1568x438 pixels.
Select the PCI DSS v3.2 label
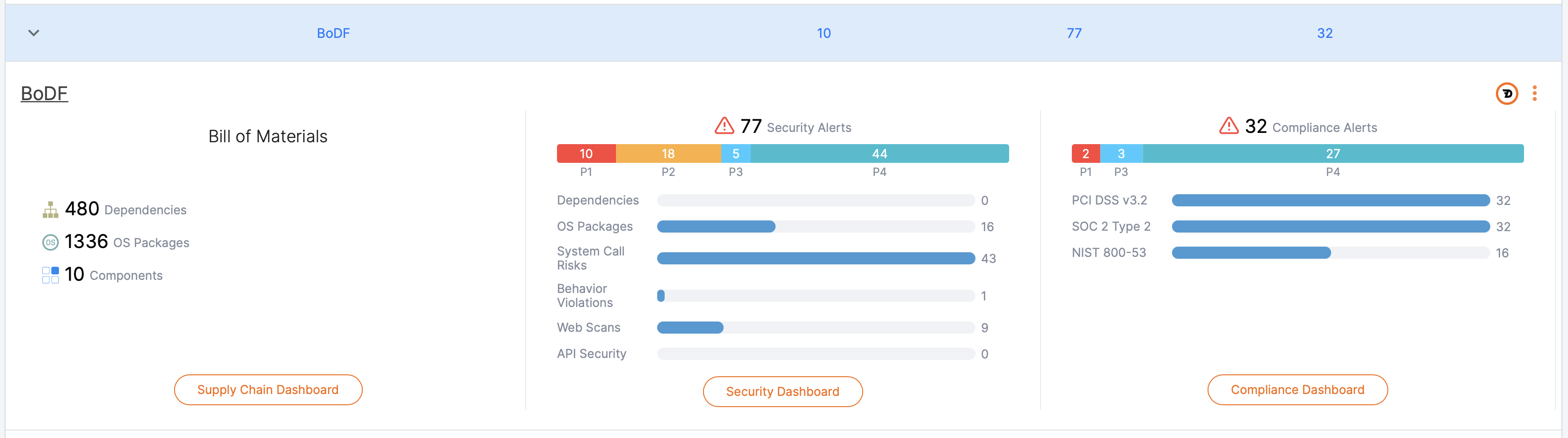pos(1109,200)
